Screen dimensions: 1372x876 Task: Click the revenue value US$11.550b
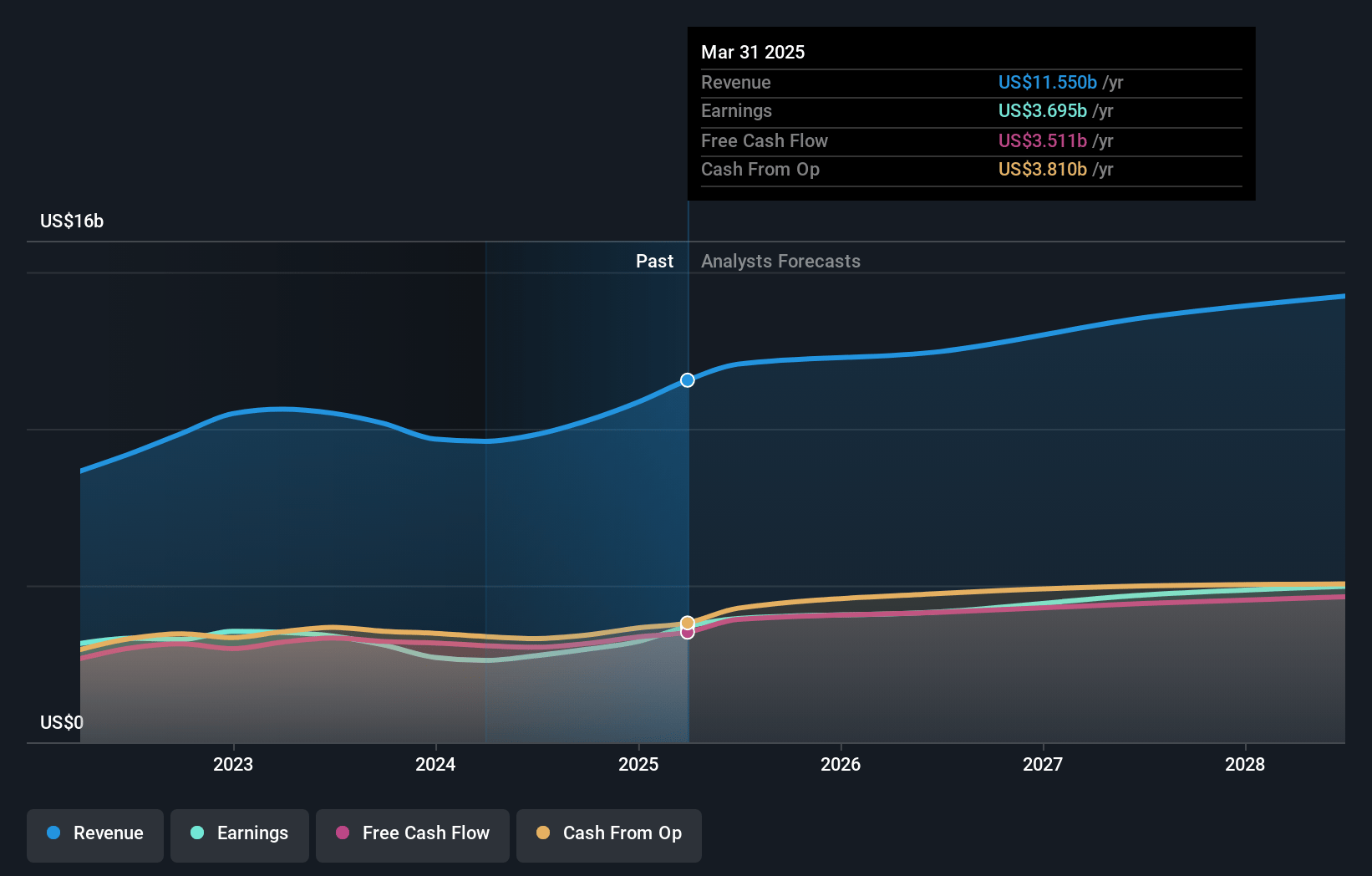1048,82
